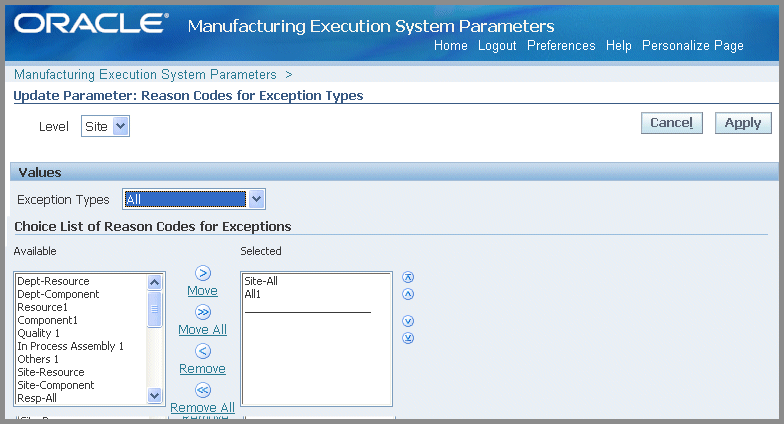
Task: Open the Level dropdown
Action: point(106,126)
